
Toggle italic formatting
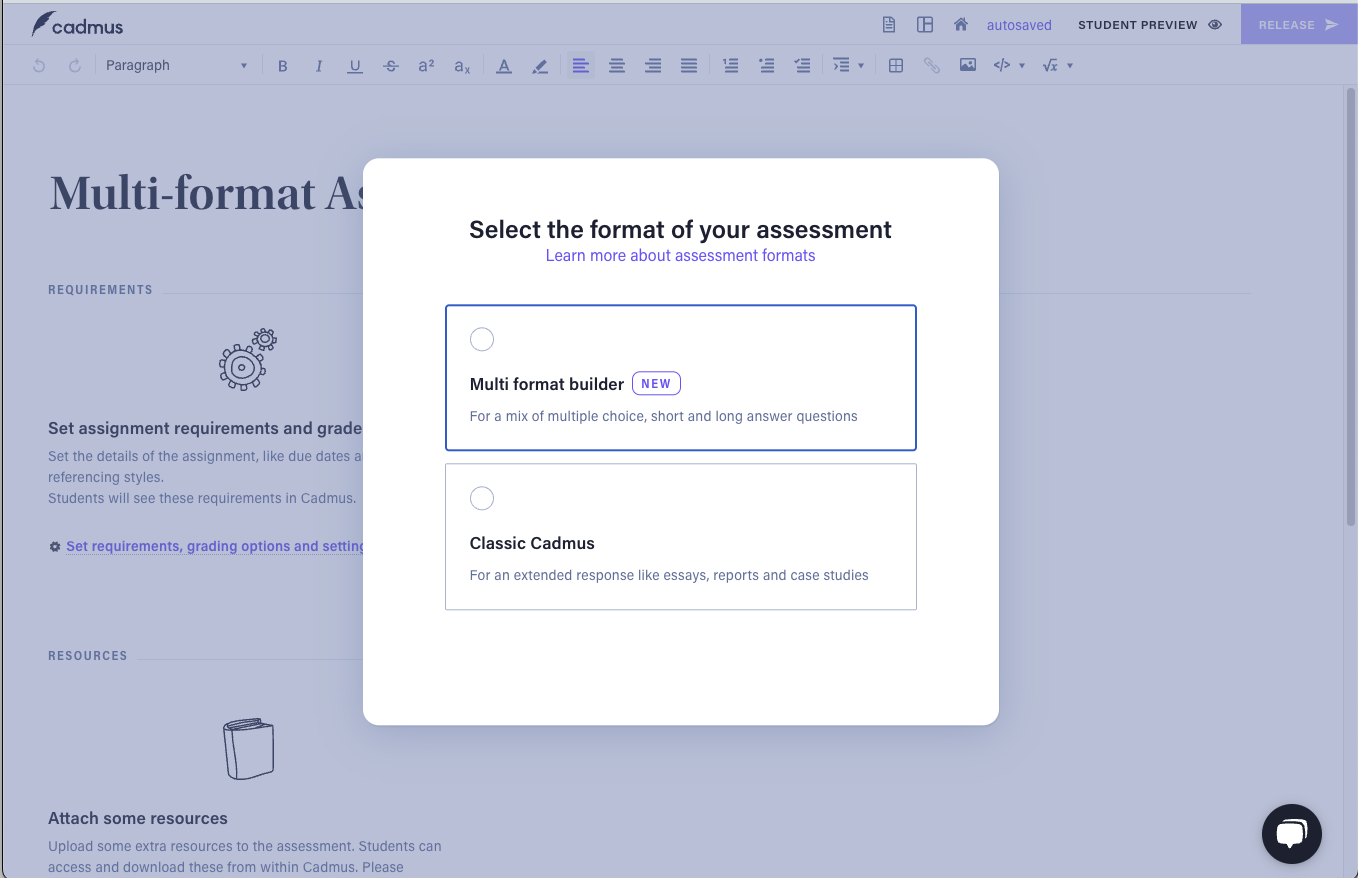(x=319, y=66)
